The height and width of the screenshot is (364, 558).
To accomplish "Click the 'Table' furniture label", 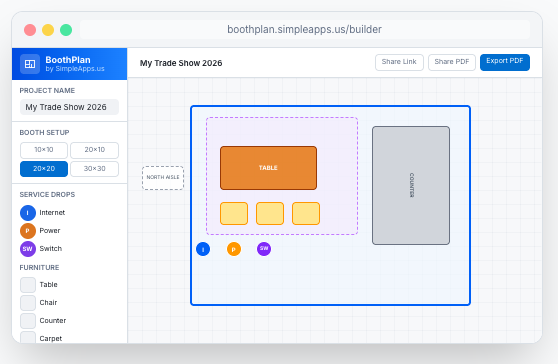I will pos(48,285).
